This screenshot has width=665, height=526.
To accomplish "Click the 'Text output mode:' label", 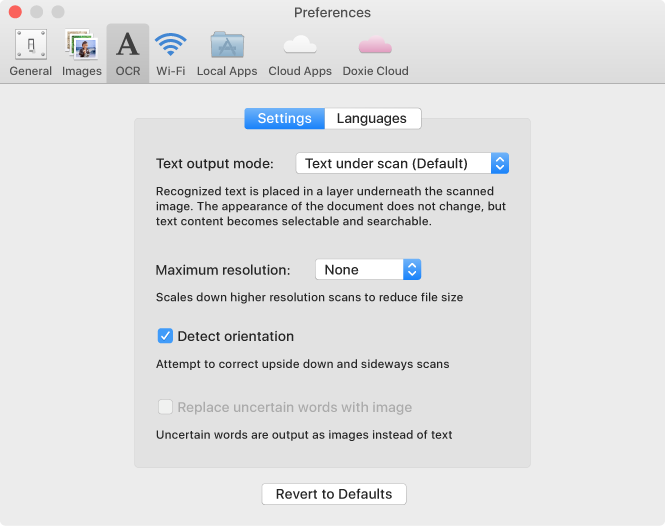I will tap(215, 164).
